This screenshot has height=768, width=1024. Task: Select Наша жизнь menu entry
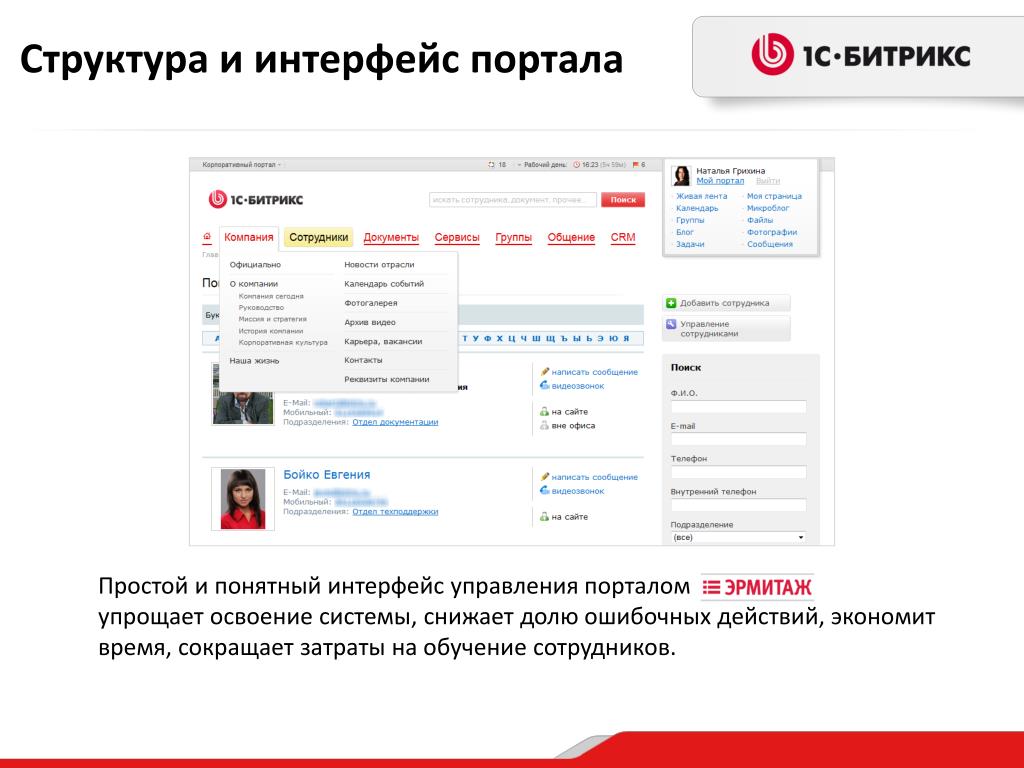pos(254,360)
